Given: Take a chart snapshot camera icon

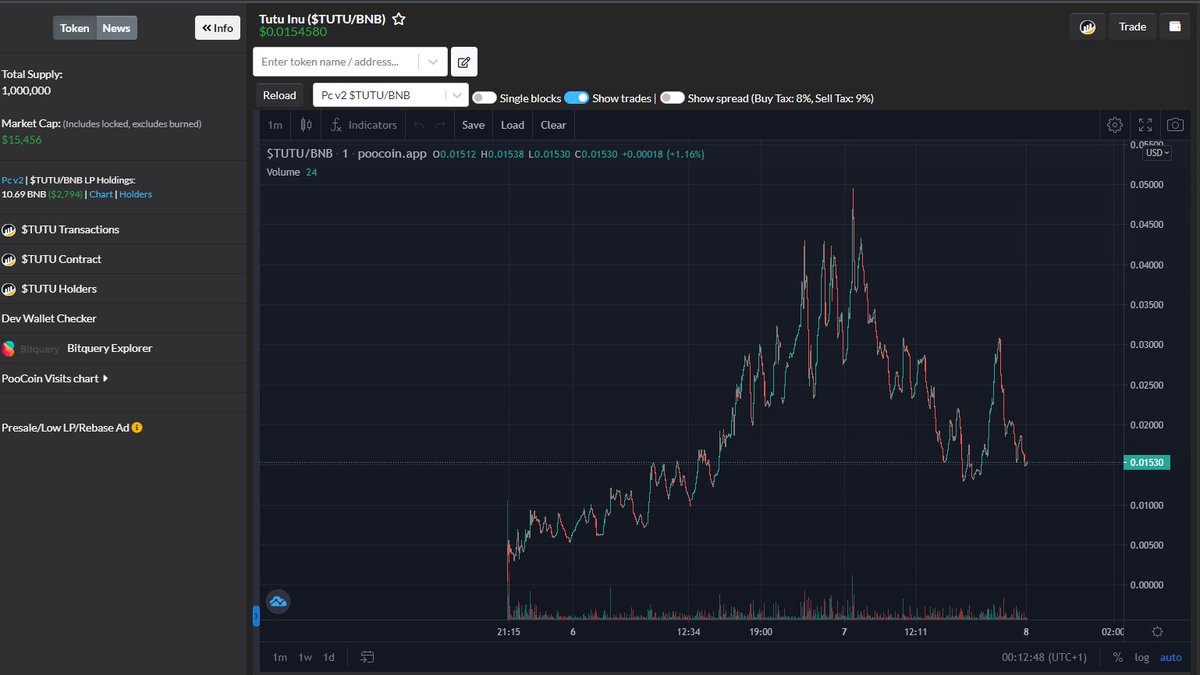Looking at the screenshot, I should point(1175,125).
